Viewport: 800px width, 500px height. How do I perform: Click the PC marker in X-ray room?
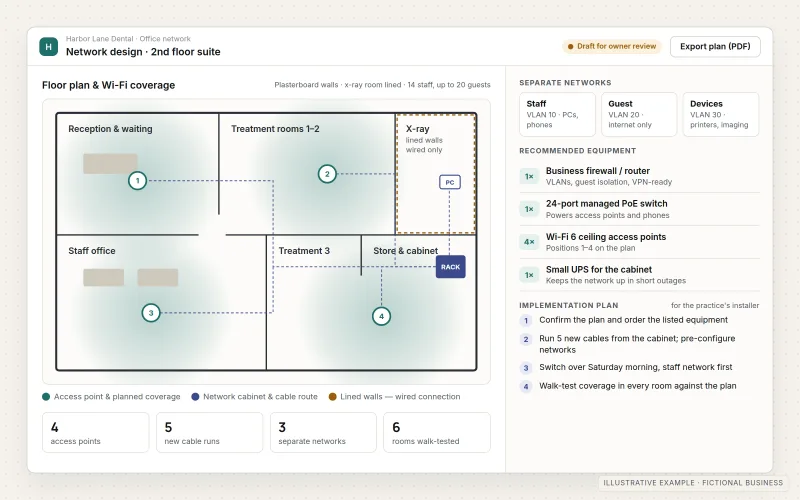tap(449, 182)
